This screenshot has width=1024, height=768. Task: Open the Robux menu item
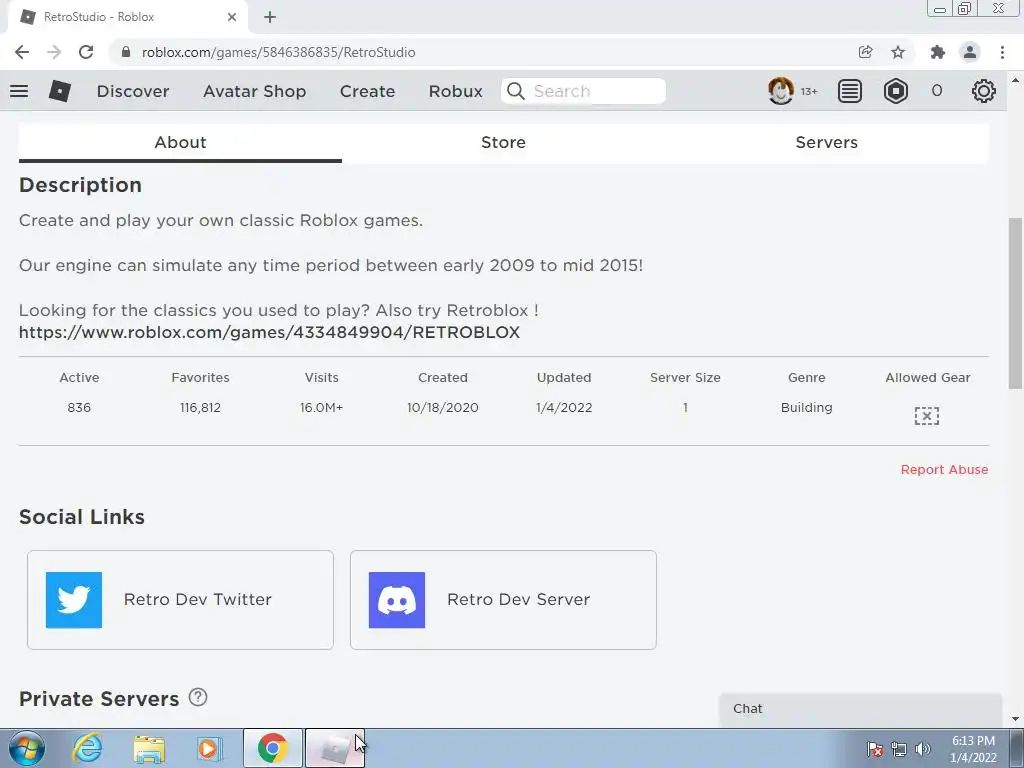pyautogui.click(x=456, y=91)
